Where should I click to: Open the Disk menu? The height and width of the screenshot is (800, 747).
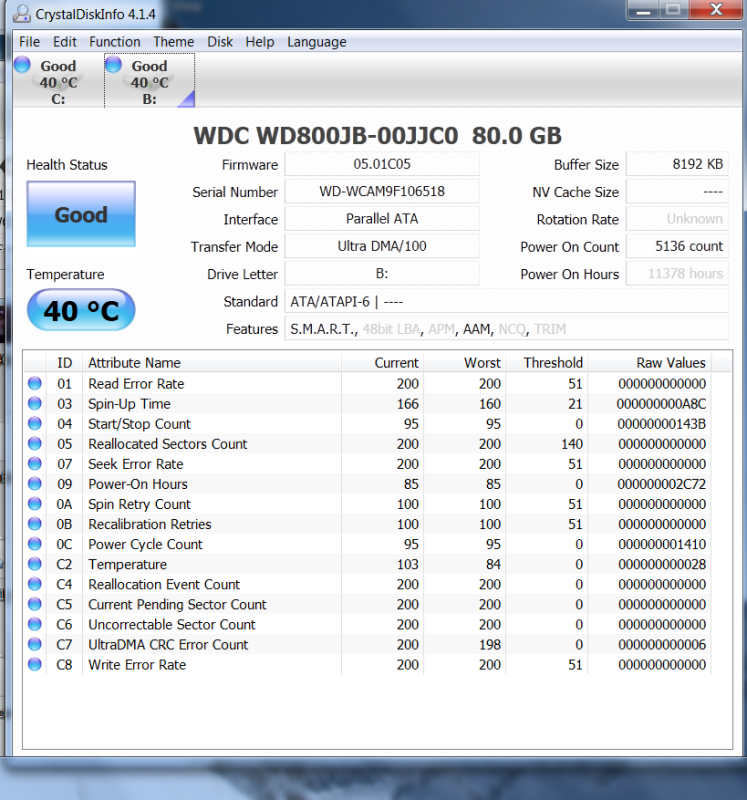pos(220,42)
